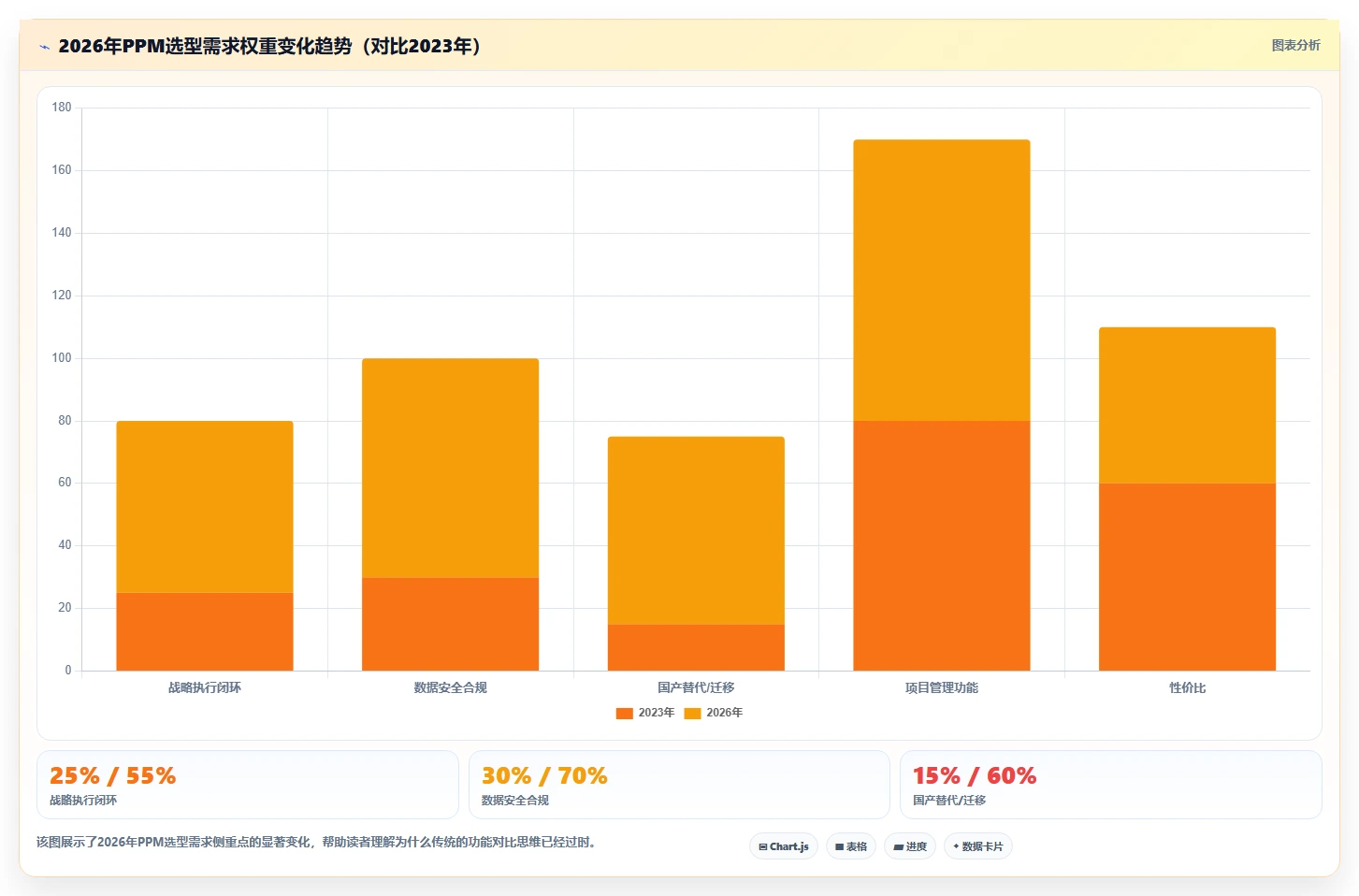The image size is (1359, 896).
Task: Click the 15% / 60% stat value
Action: point(975,776)
